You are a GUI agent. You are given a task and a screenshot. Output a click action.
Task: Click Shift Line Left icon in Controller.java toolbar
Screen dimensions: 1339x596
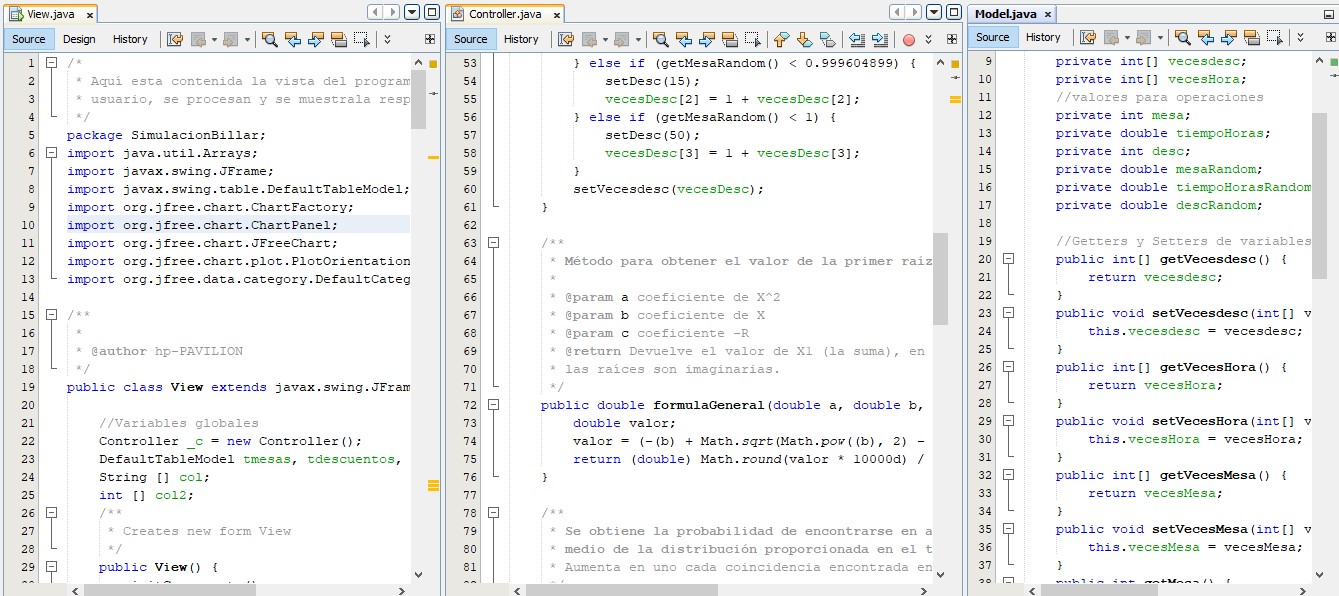pos(857,40)
